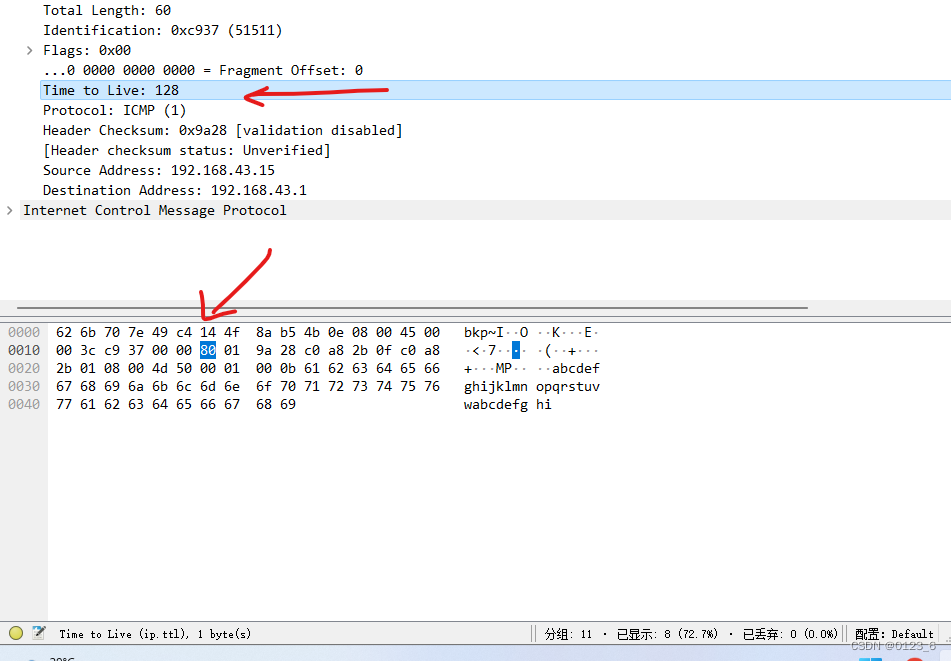Select Source Address: 192.168.43.15 row
The width and height of the screenshot is (951, 661).
(158, 170)
